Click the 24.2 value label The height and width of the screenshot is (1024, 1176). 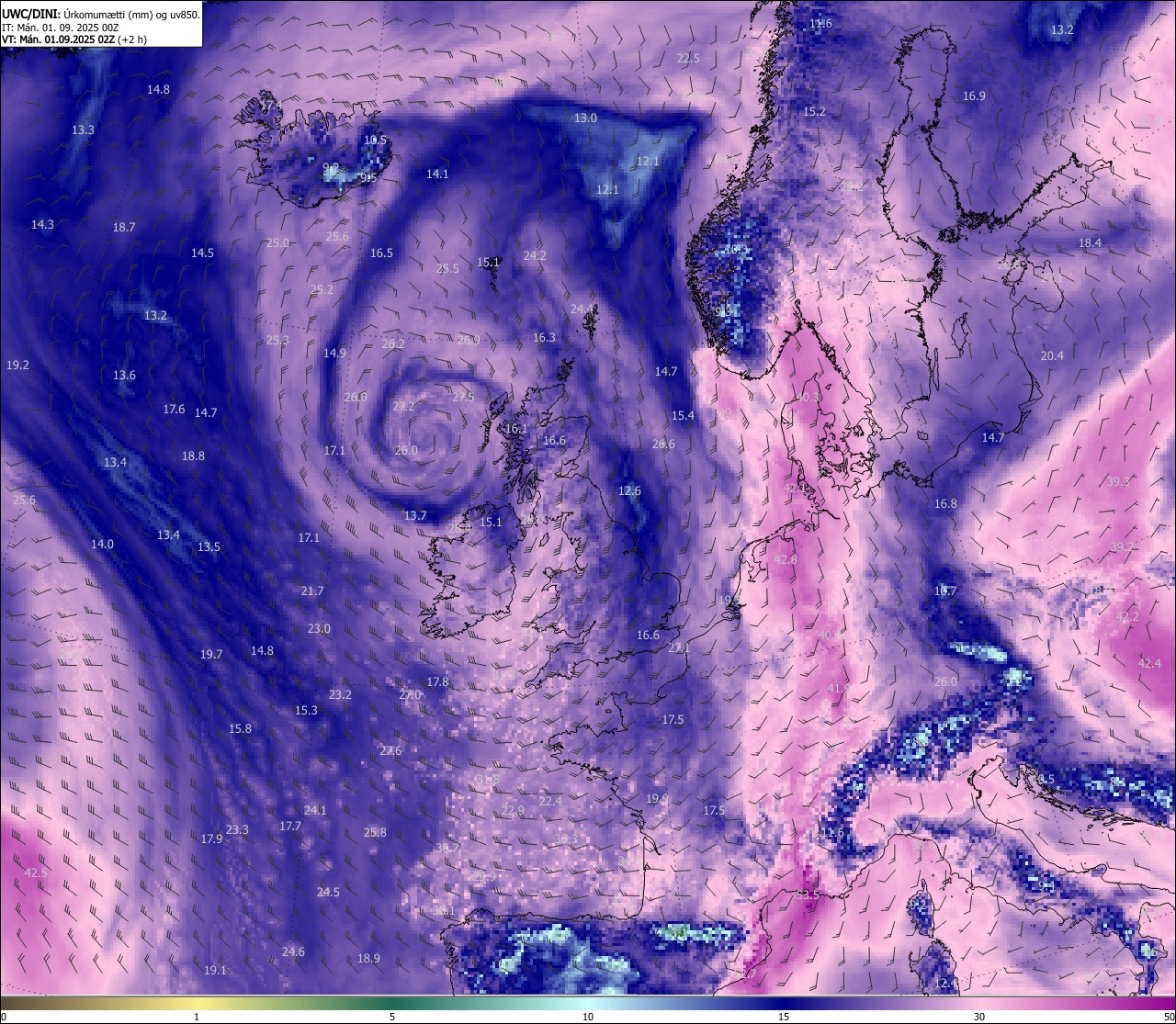(x=535, y=255)
